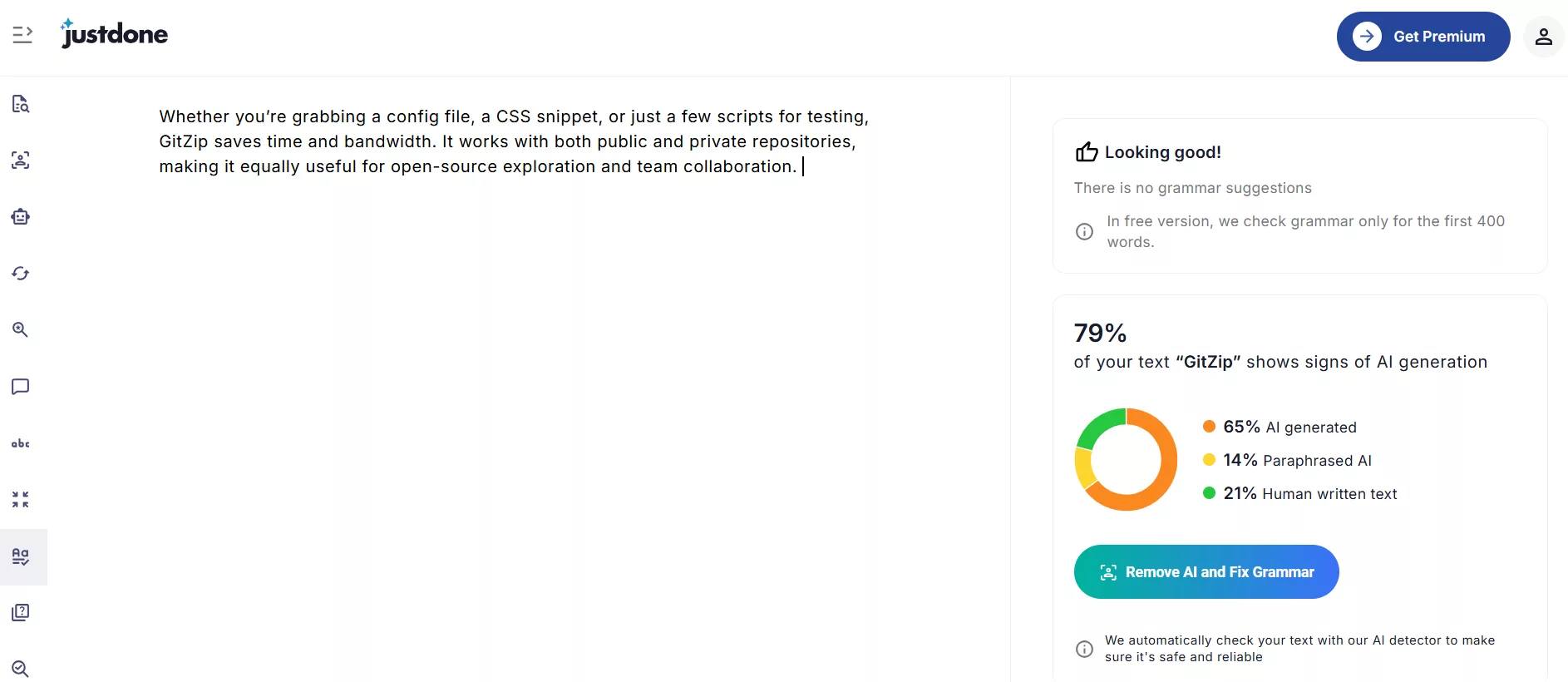Open the chat bubble sidebar icon
The image size is (1568, 682).
click(21, 387)
